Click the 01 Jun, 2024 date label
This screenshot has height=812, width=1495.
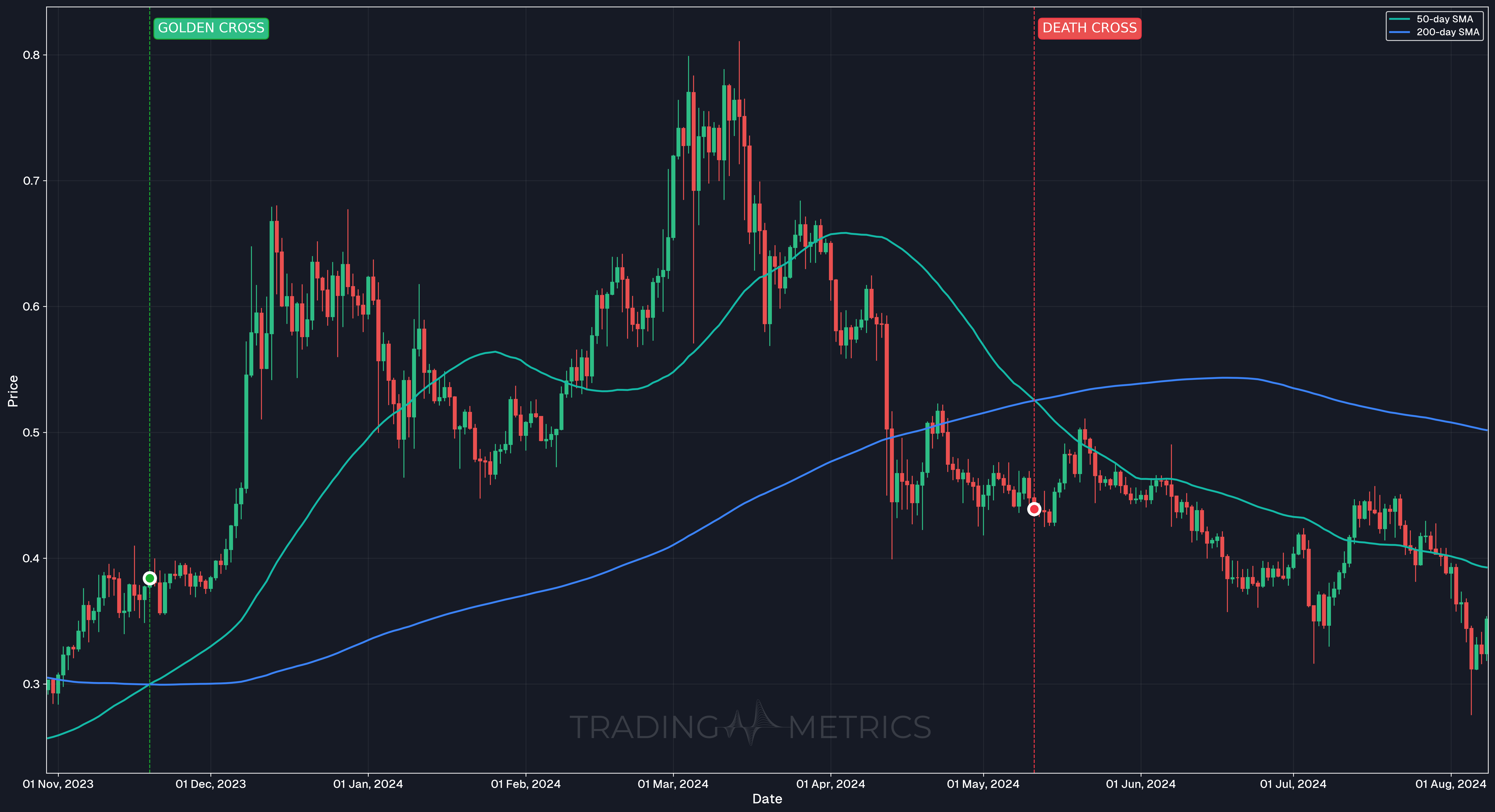tap(1141, 784)
